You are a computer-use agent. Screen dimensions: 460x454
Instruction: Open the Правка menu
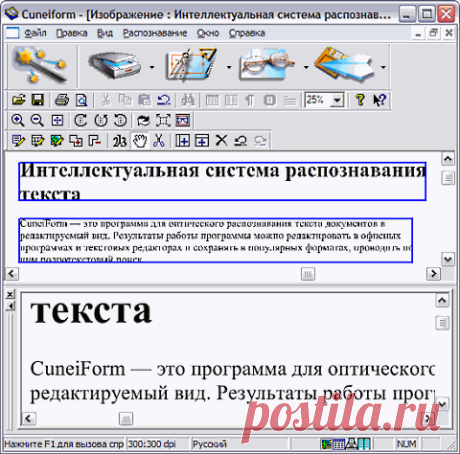(72, 33)
